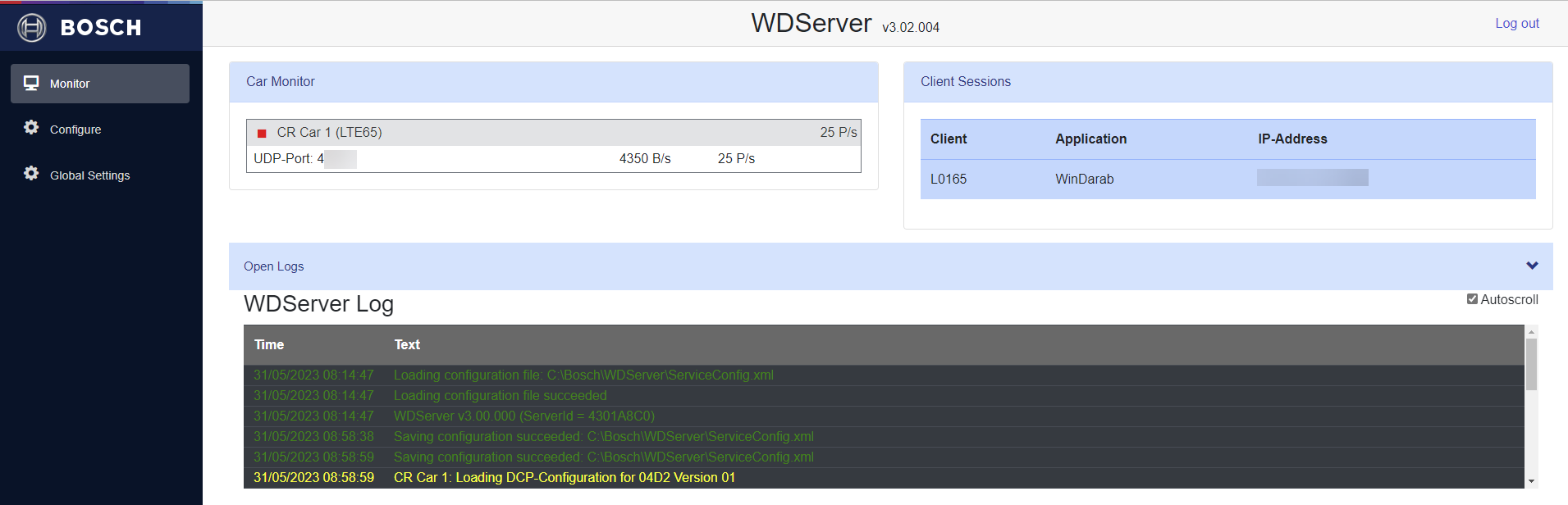The height and width of the screenshot is (505, 1568).
Task: Click the WDServer title heading
Action: click(x=811, y=23)
